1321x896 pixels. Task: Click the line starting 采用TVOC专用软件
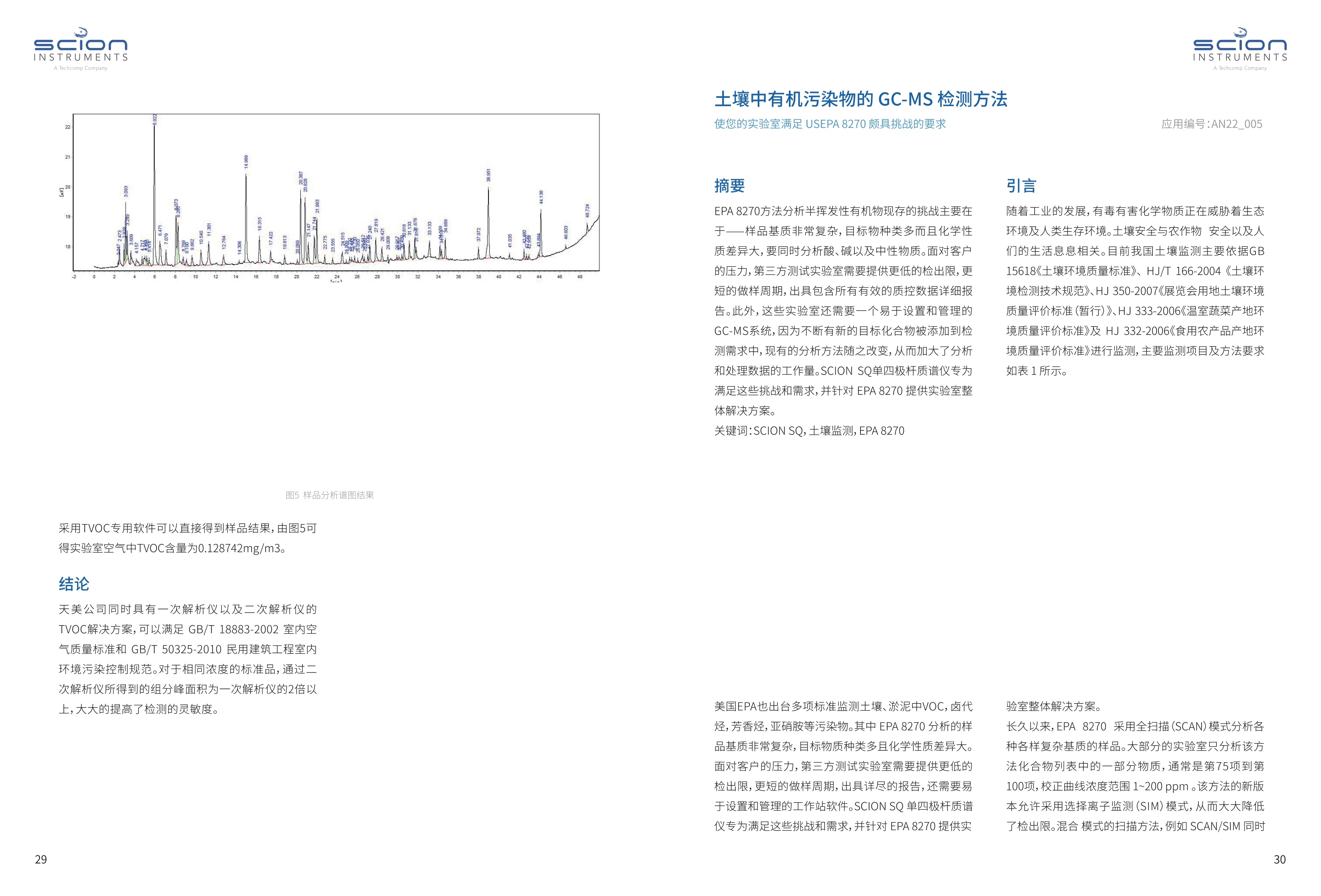(x=188, y=528)
